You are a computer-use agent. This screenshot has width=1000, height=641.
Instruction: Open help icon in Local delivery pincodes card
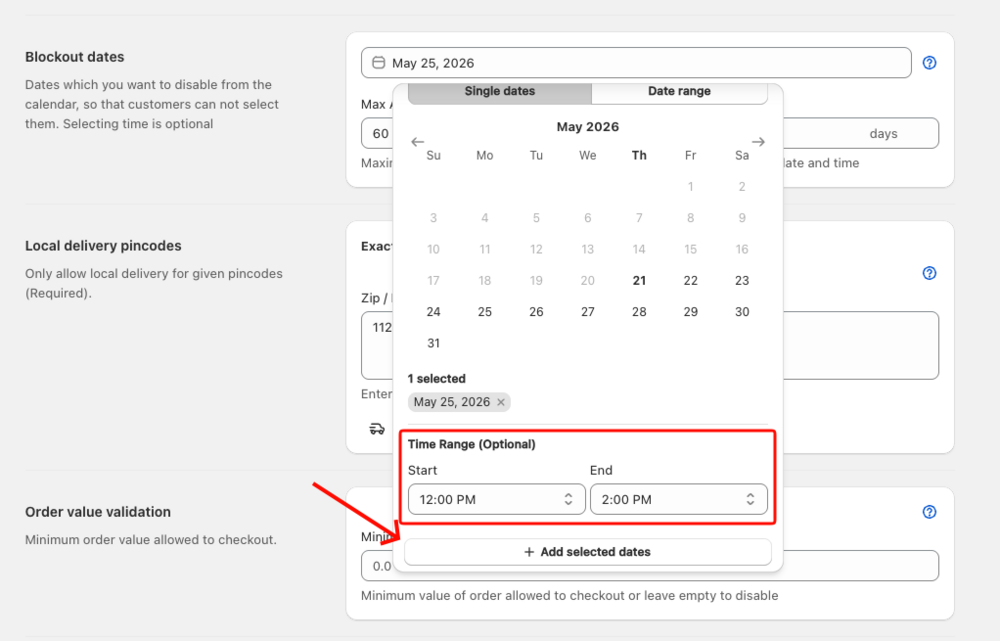pyautogui.click(x=929, y=273)
